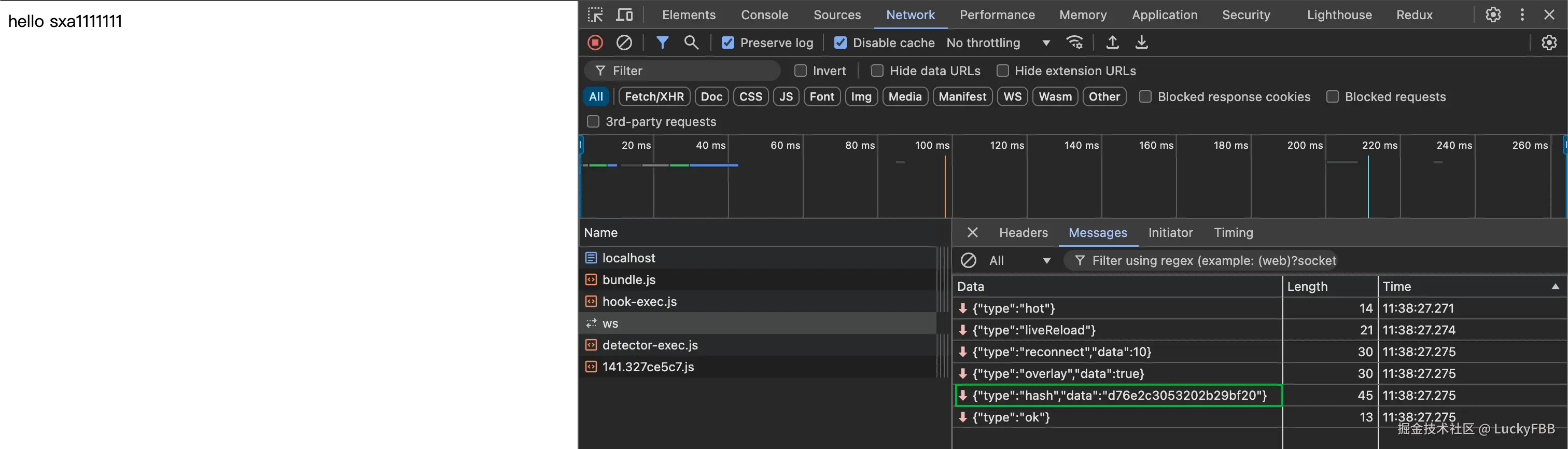Screen dimensions: 1568x449
Task: Import HAR file with upload icon
Action: pyautogui.click(x=1112, y=43)
